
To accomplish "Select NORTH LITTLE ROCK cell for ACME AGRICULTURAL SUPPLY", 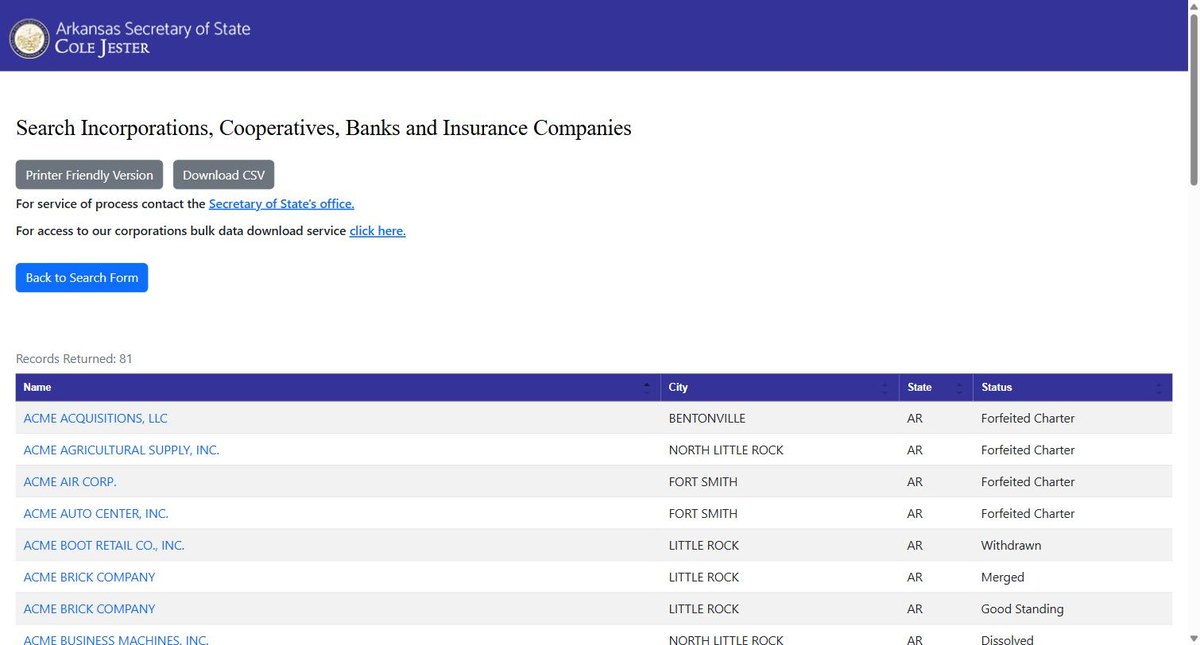I will pos(779,450).
